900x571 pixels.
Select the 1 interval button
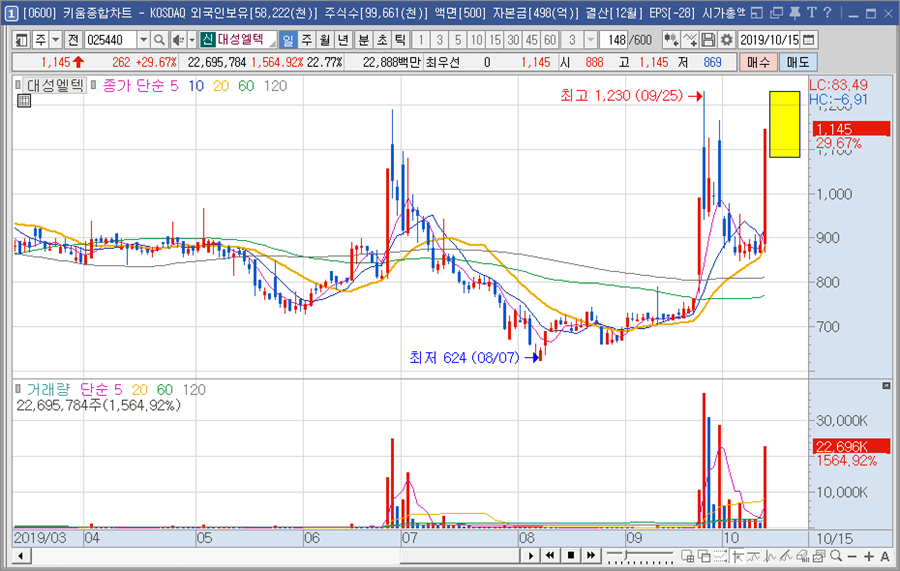(x=421, y=40)
